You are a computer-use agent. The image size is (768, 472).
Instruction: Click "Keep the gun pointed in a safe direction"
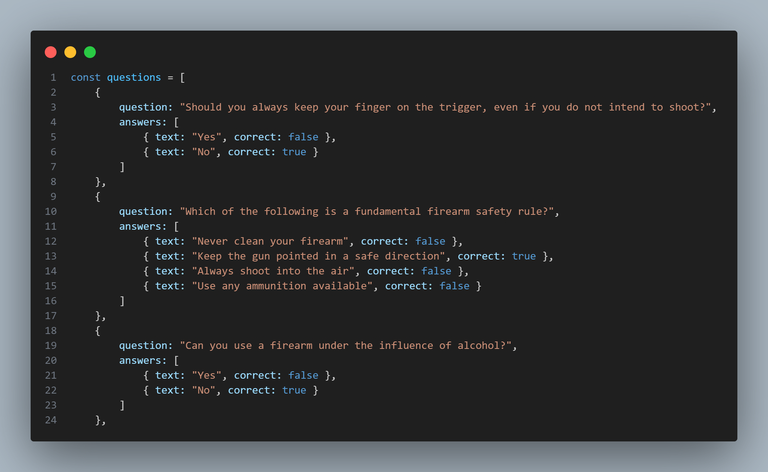[x=318, y=256]
